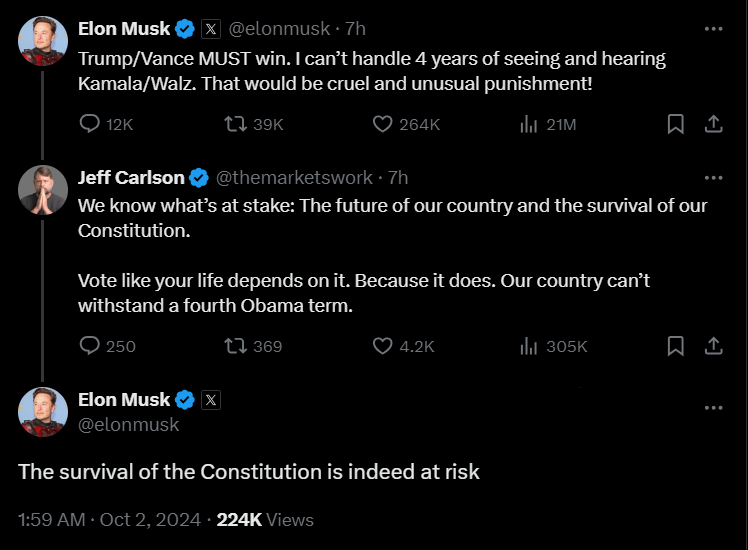748x550 pixels.
Task: Repost Elon Musk's first tweet
Action: pos(235,124)
